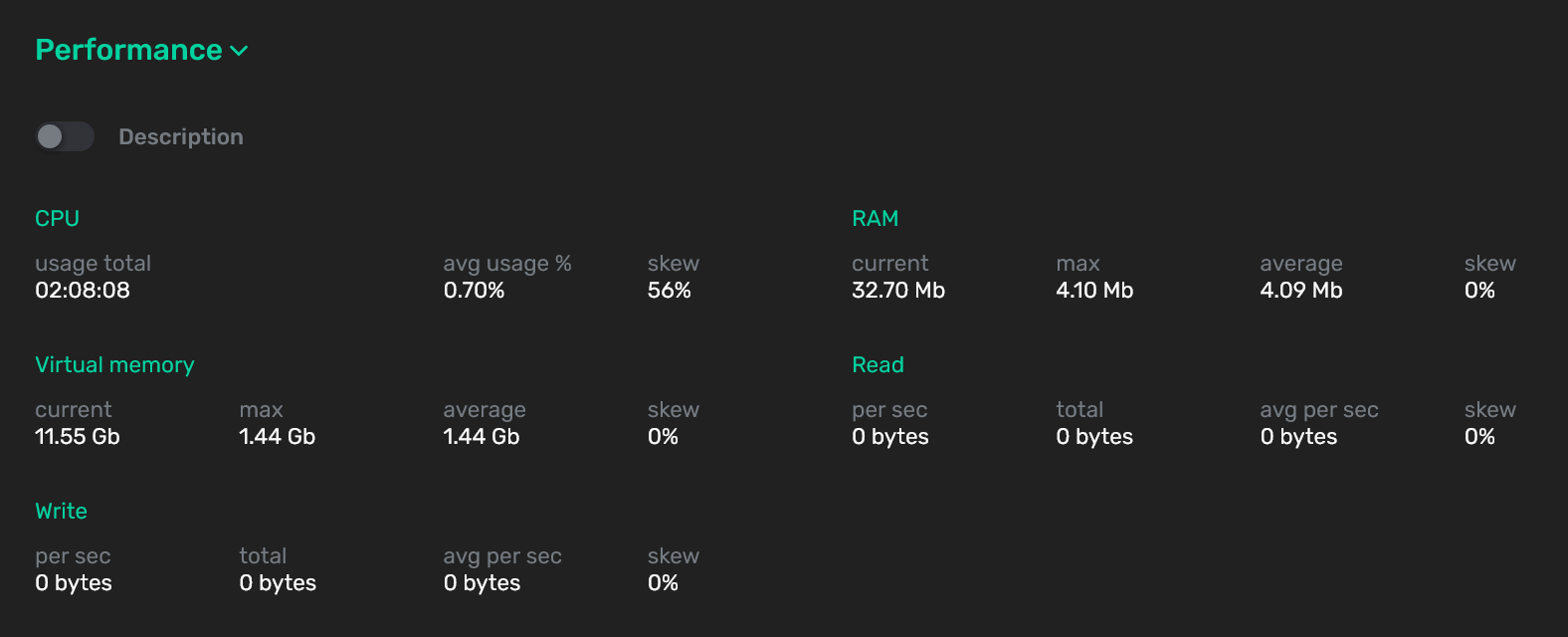The image size is (1568, 637).
Task: Click the Read section heading
Action: (878, 364)
